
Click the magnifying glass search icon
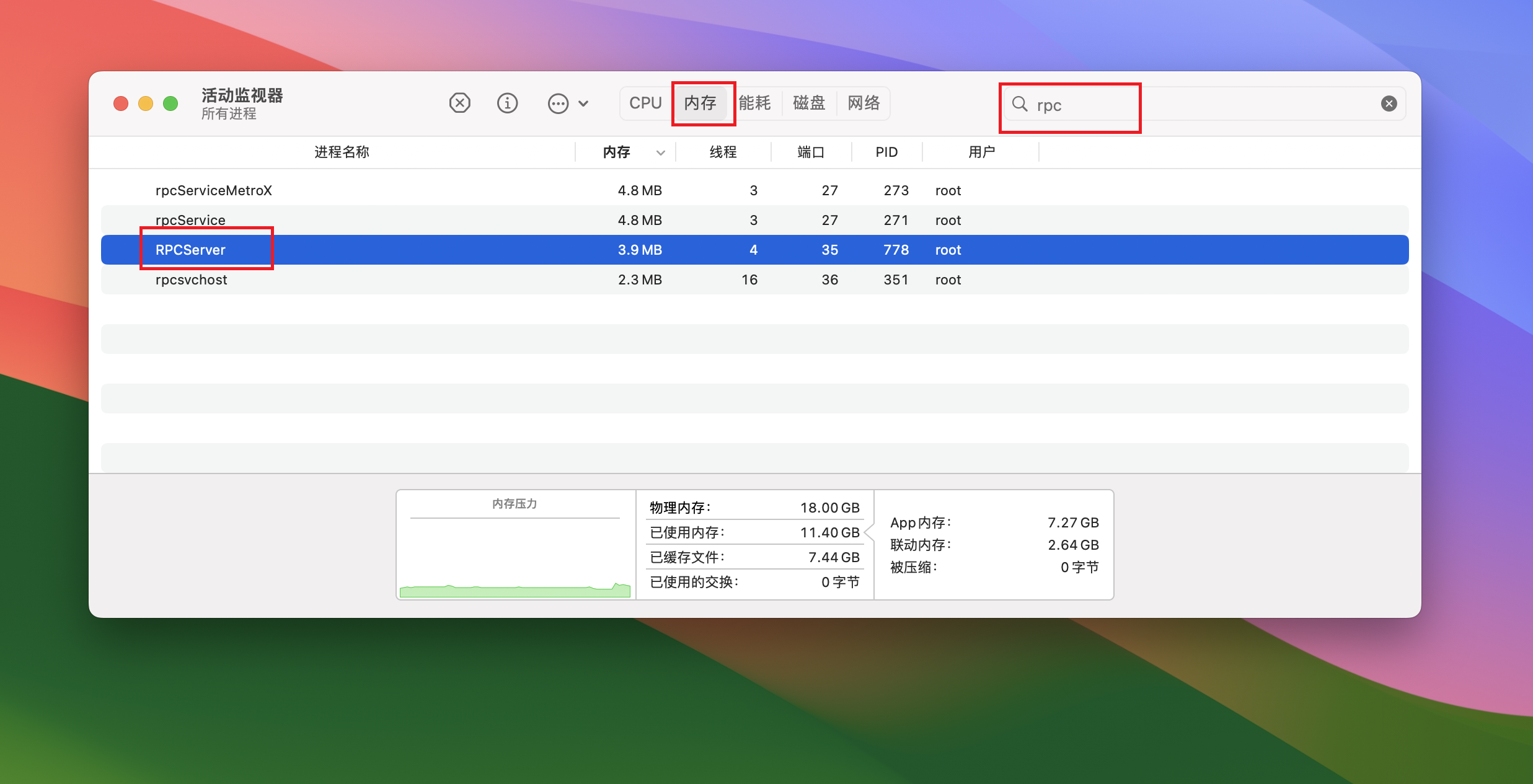click(x=1019, y=104)
